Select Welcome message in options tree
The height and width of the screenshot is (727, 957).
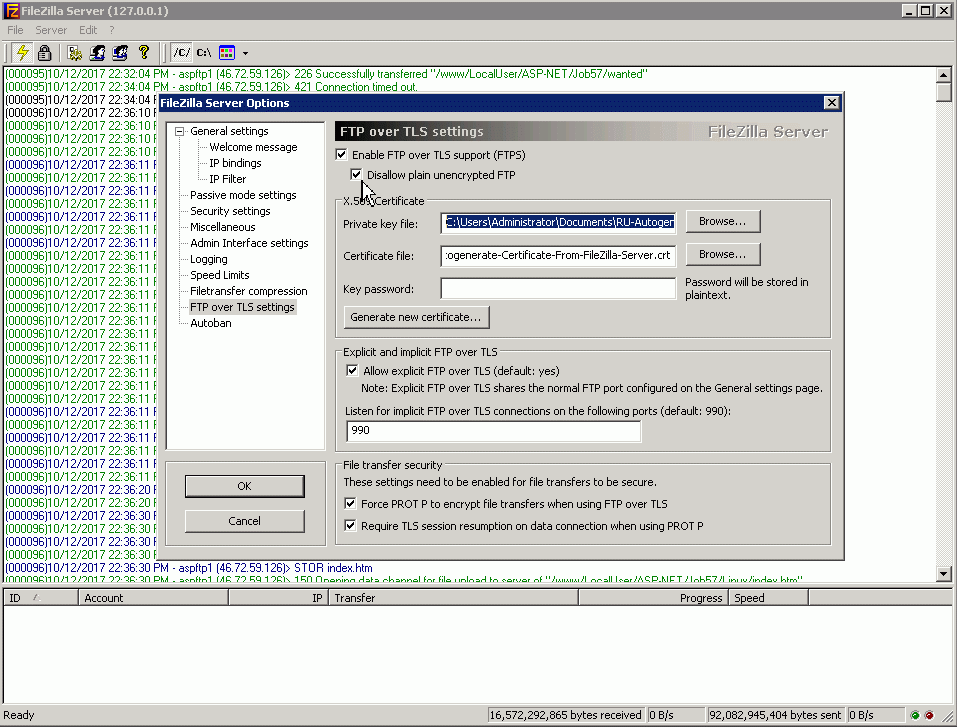253,147
